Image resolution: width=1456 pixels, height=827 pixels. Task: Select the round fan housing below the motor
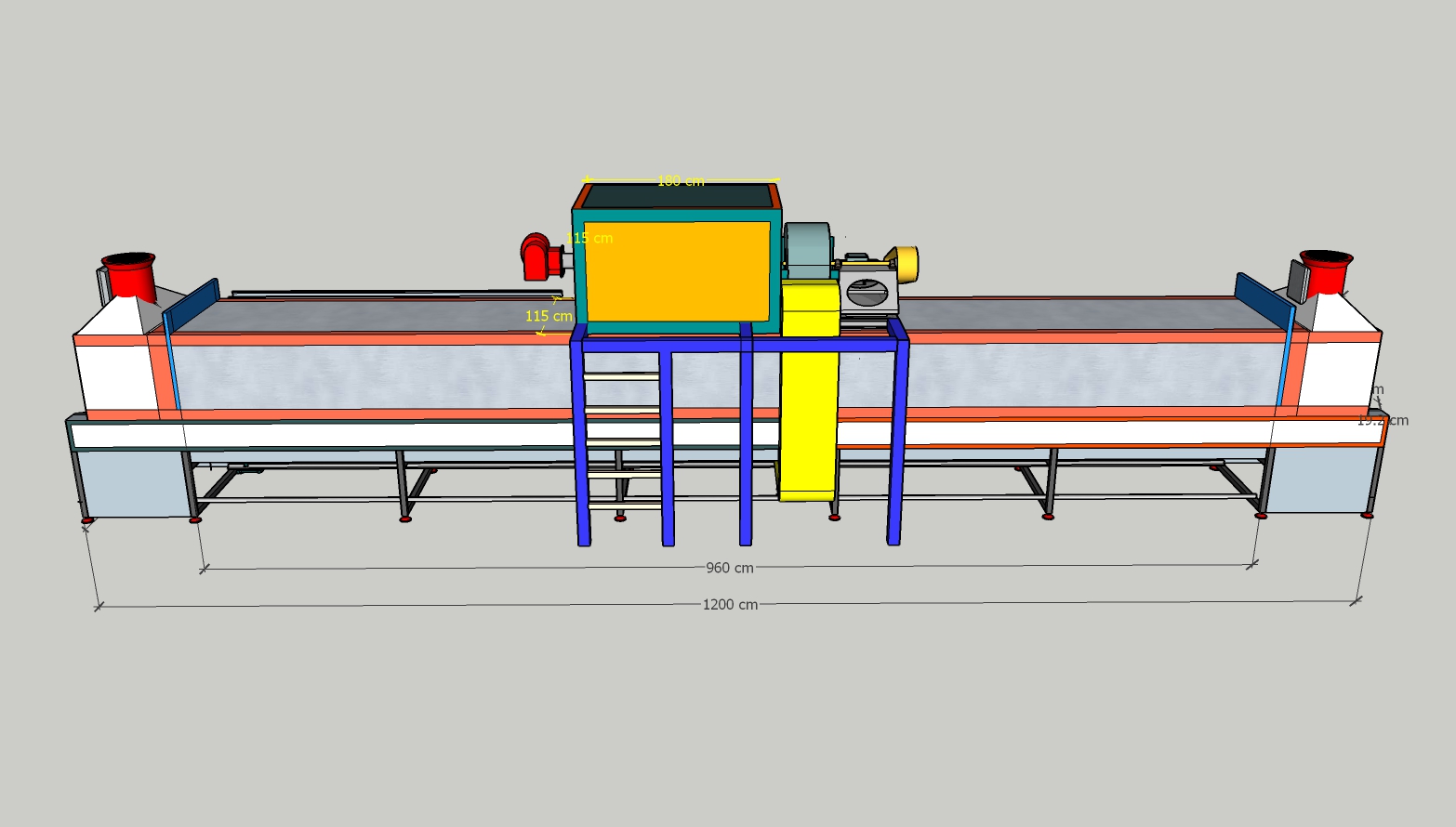point(867,294)
